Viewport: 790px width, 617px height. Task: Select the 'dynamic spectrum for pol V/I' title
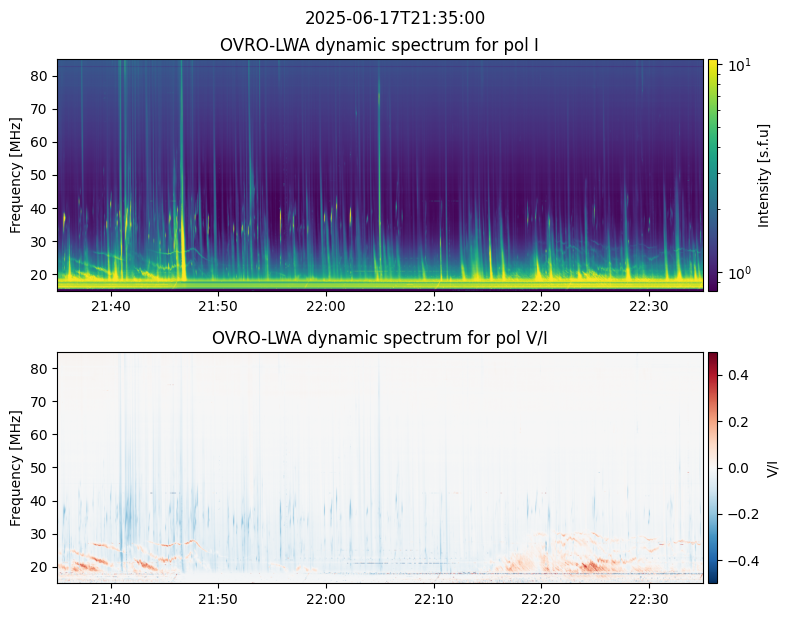(x=381, y=338)
